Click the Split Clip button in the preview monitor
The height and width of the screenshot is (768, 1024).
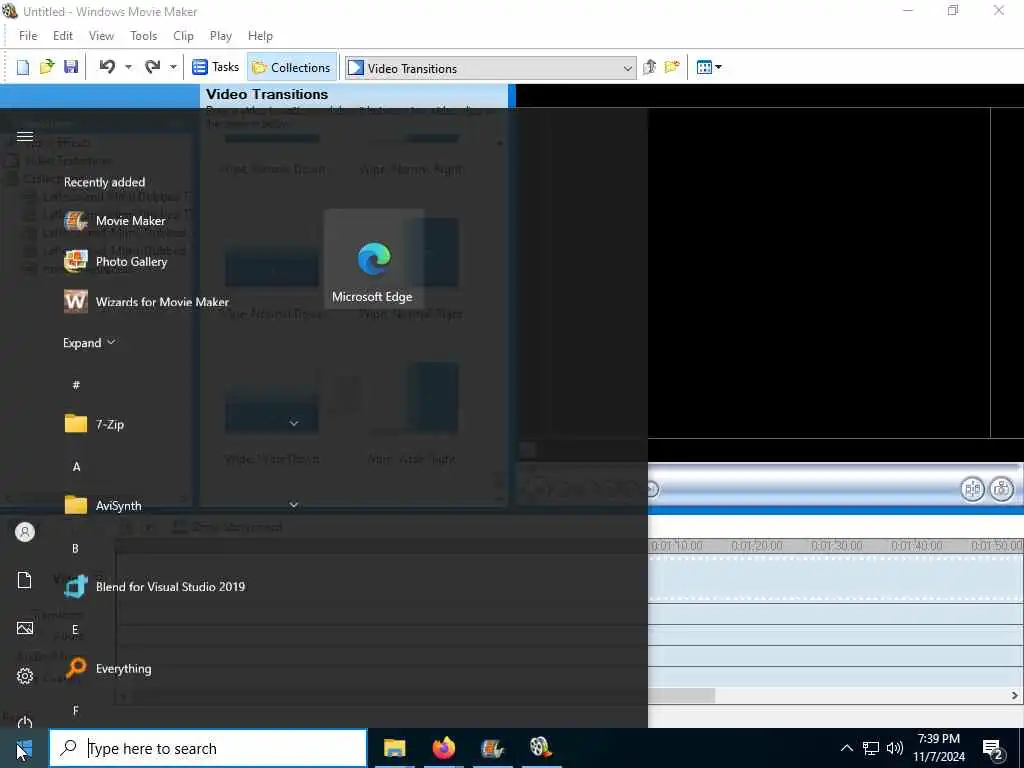(x=972, y=488)
